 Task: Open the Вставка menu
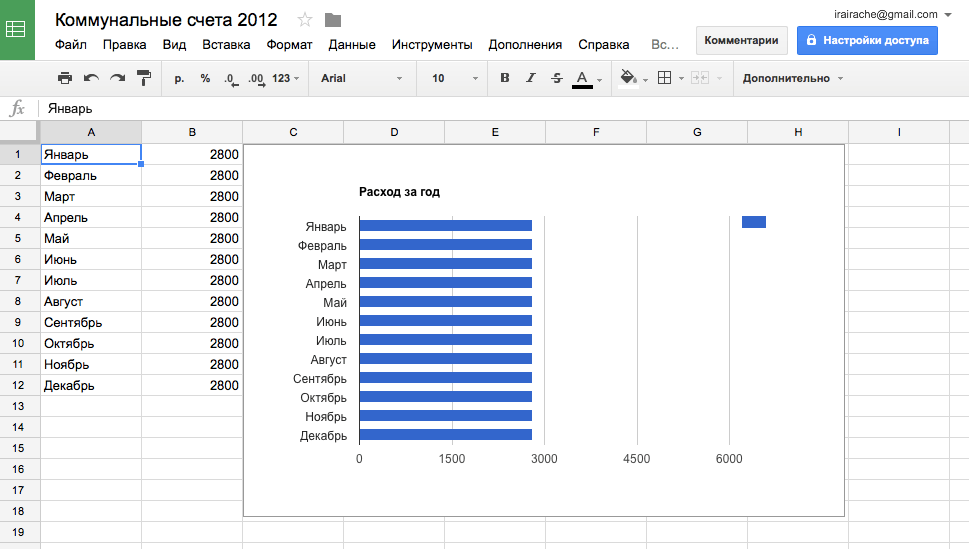pos(226,45)
